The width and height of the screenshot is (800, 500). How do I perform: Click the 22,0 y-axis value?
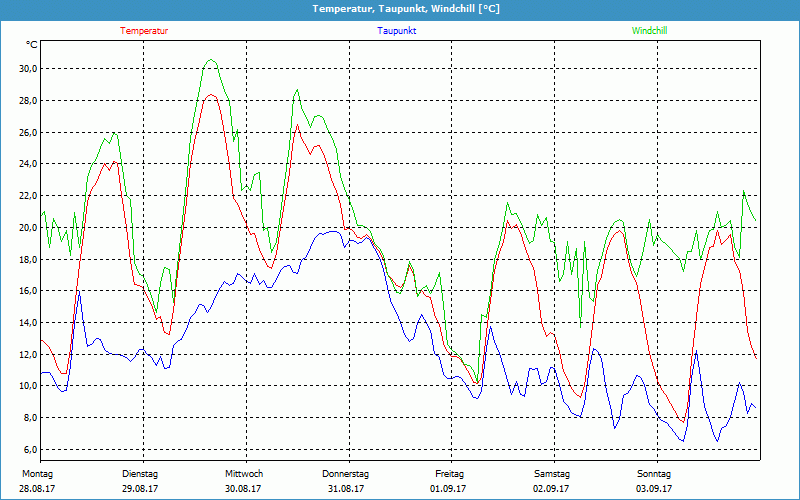tap(28, 196)
